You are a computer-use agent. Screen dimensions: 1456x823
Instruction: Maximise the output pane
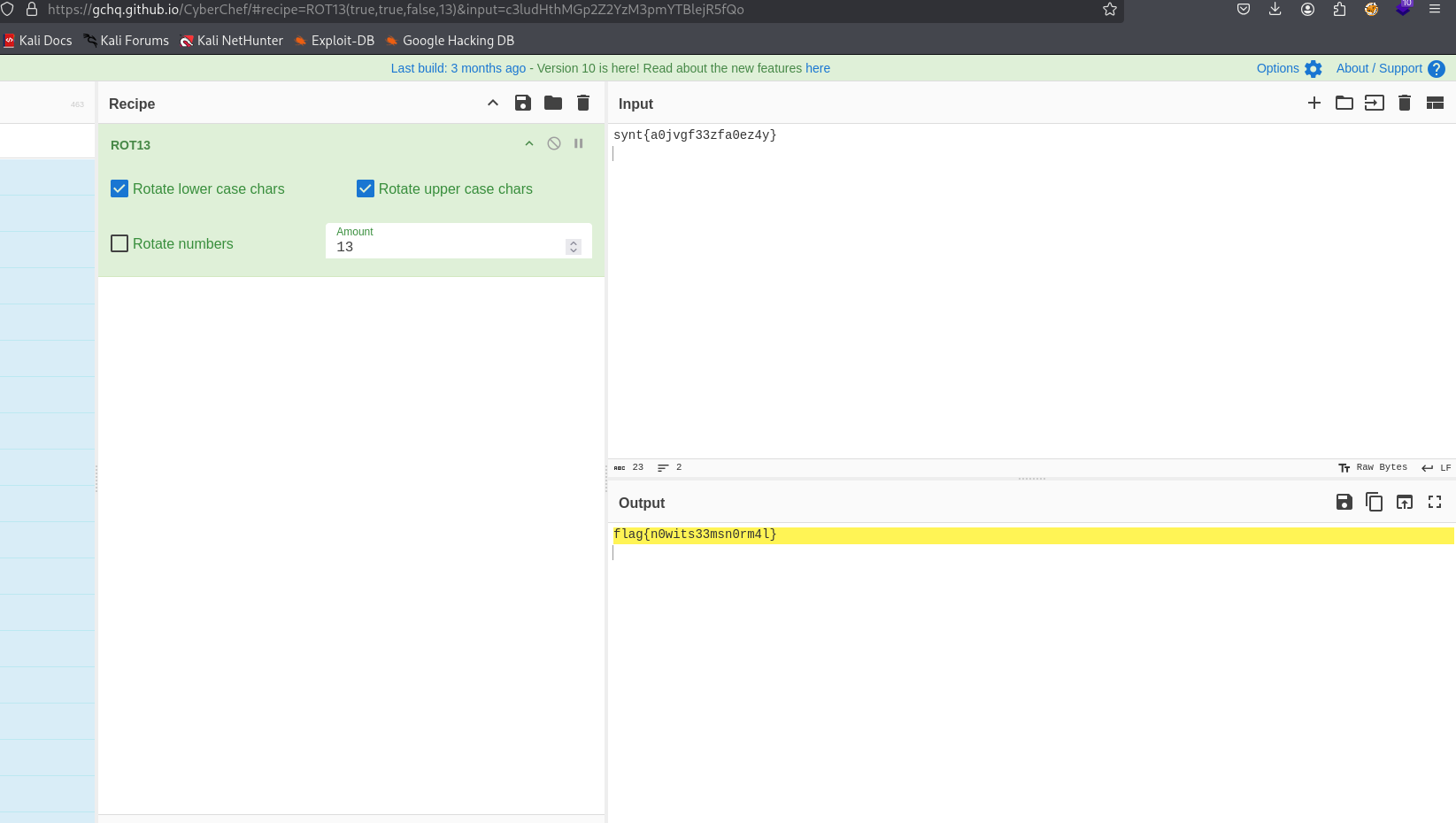coord(1435,503)
